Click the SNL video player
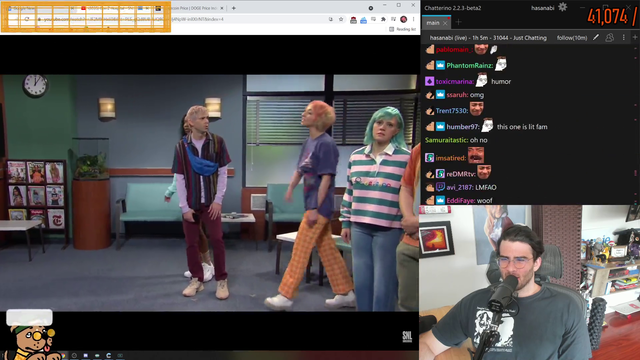This screenshot has width=640, height=360. point(209,193)
